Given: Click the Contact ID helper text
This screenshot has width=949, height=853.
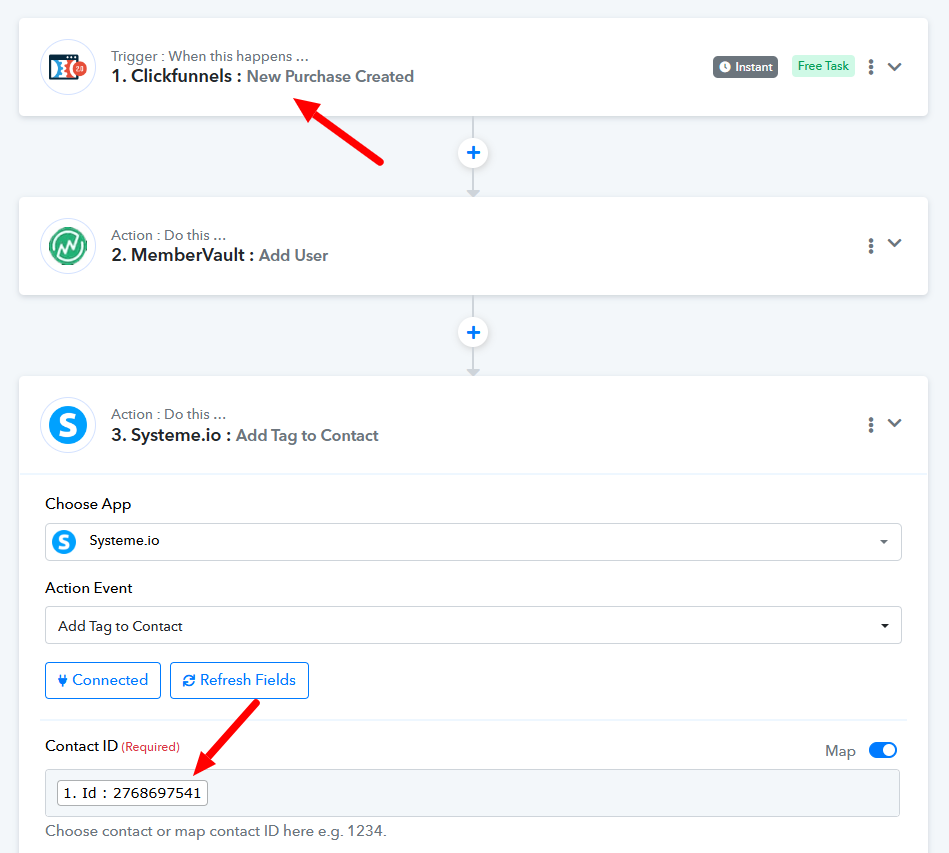Looking at the screenshot, I should [x=216, y=831].
